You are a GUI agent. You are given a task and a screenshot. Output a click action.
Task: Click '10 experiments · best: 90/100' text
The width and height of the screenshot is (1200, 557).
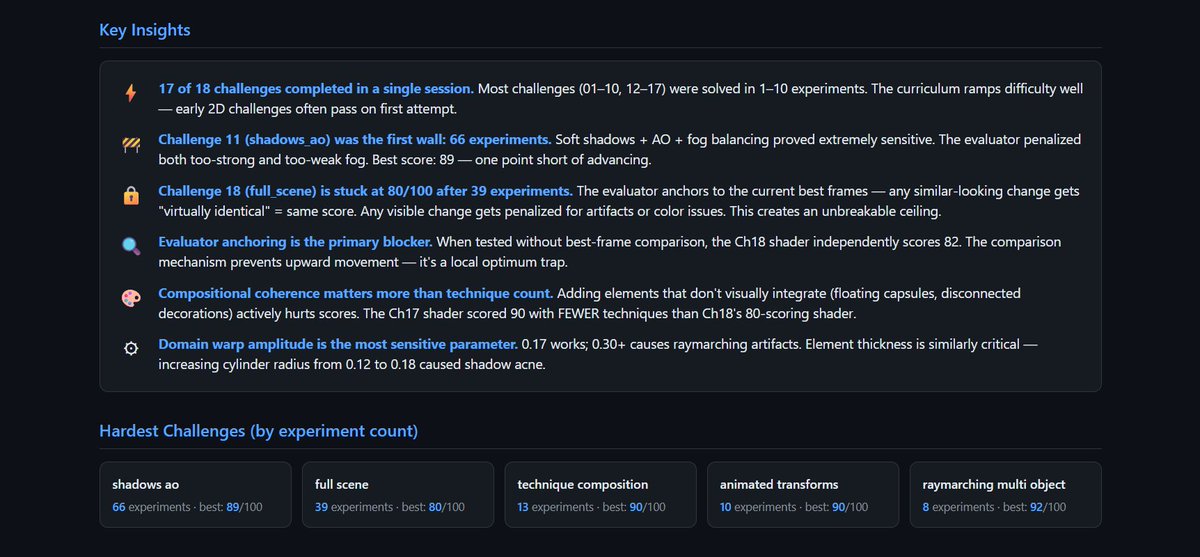tap(794, 507)
